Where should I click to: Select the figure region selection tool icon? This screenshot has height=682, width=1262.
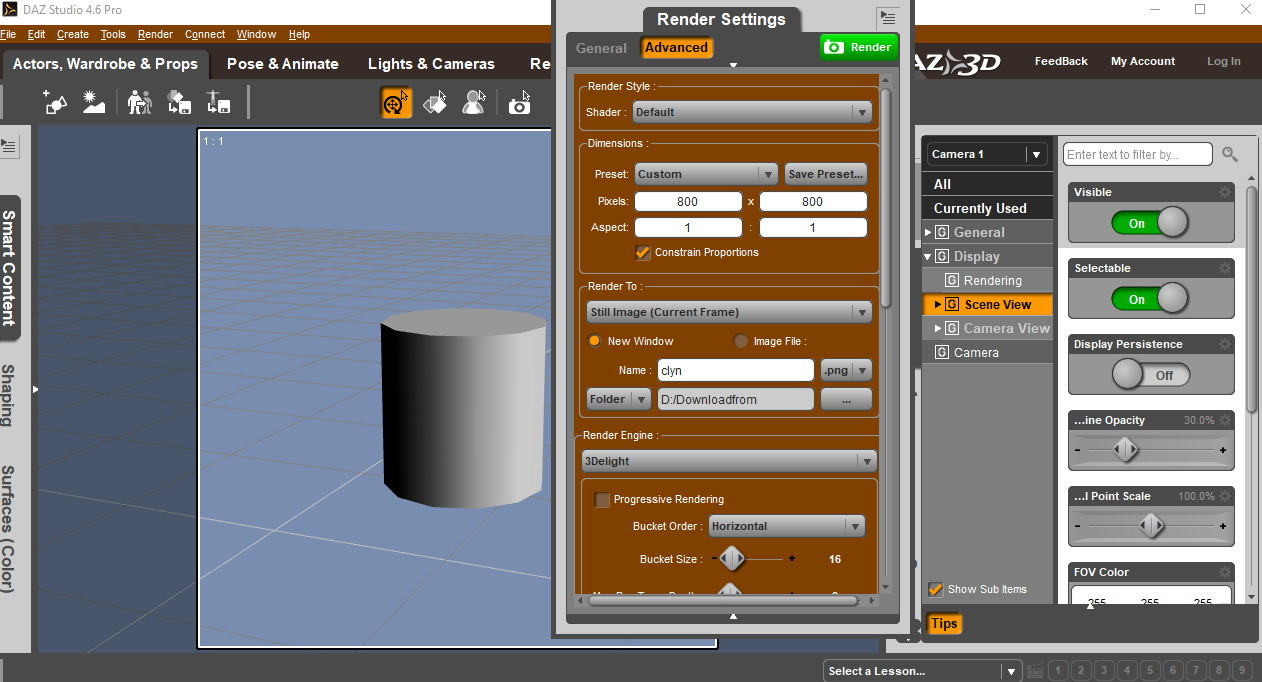474,102
